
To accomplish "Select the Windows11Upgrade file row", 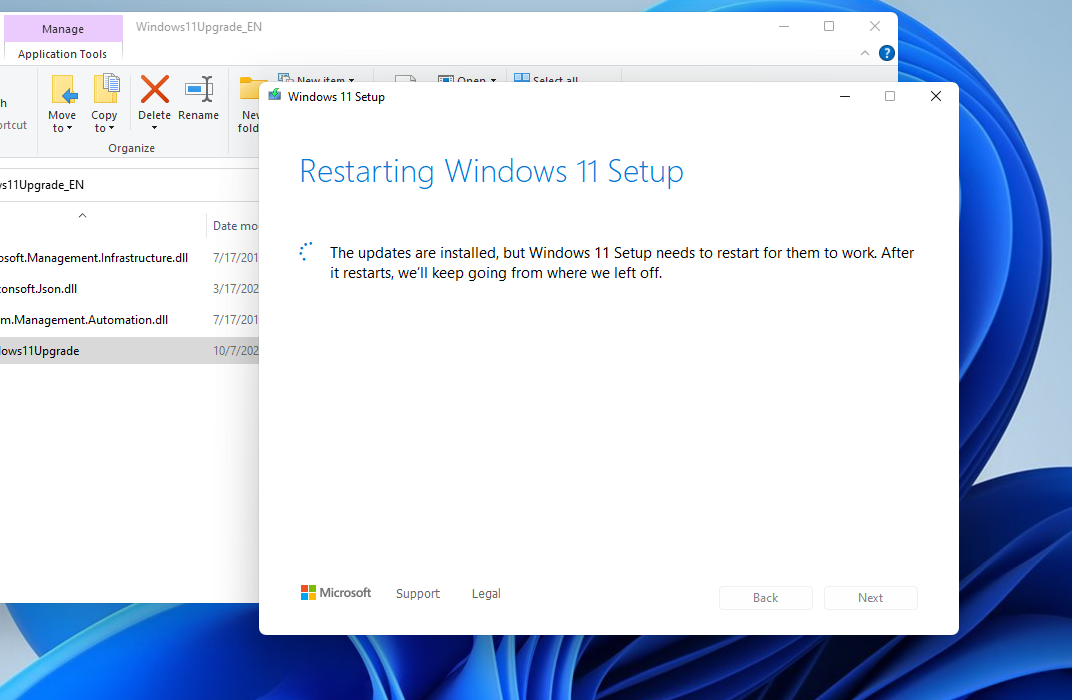I will [129, 351].
